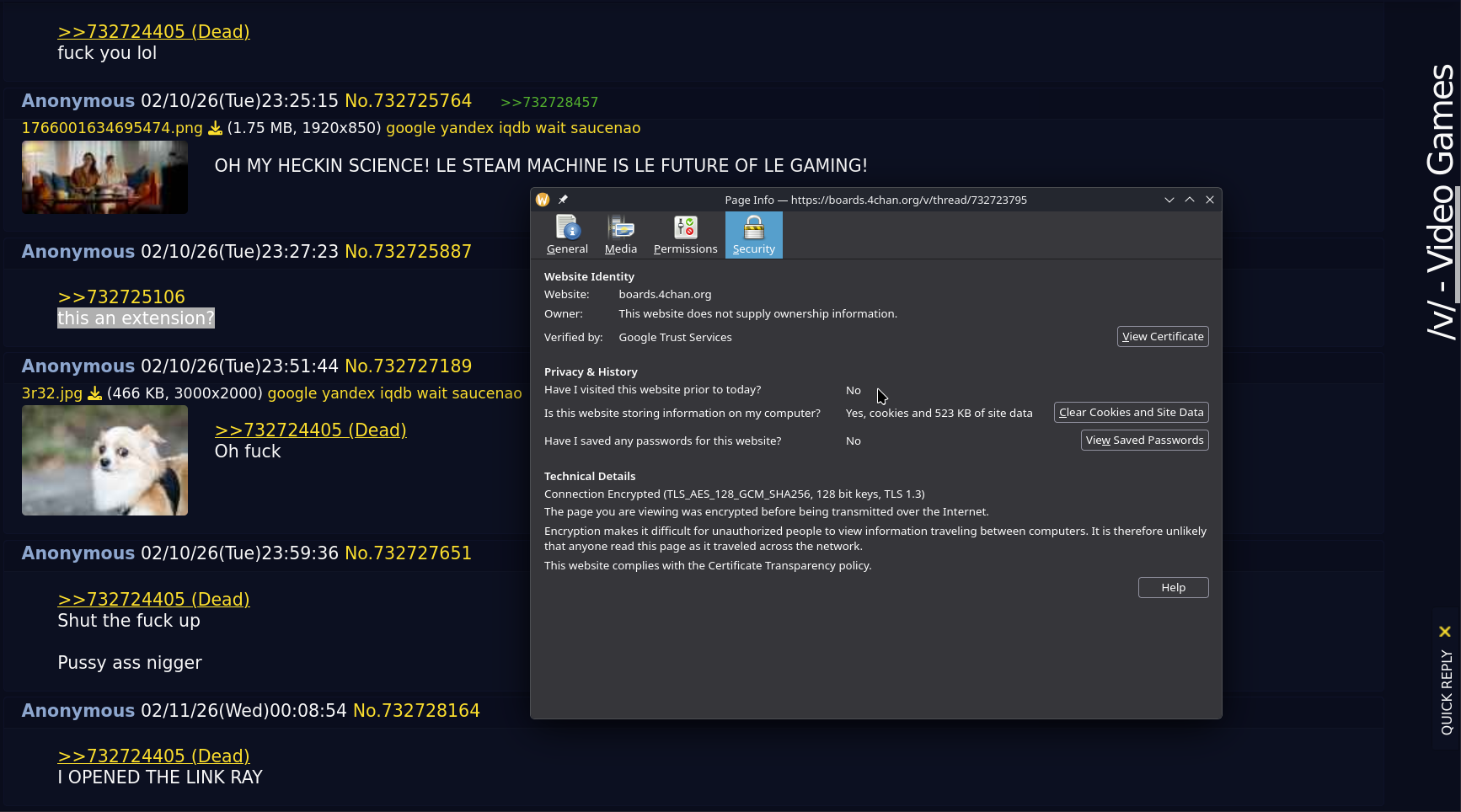1461x812 pixels.
Task: Click the highlighted text "this an extension?"
Action: (x=136, y=318)
